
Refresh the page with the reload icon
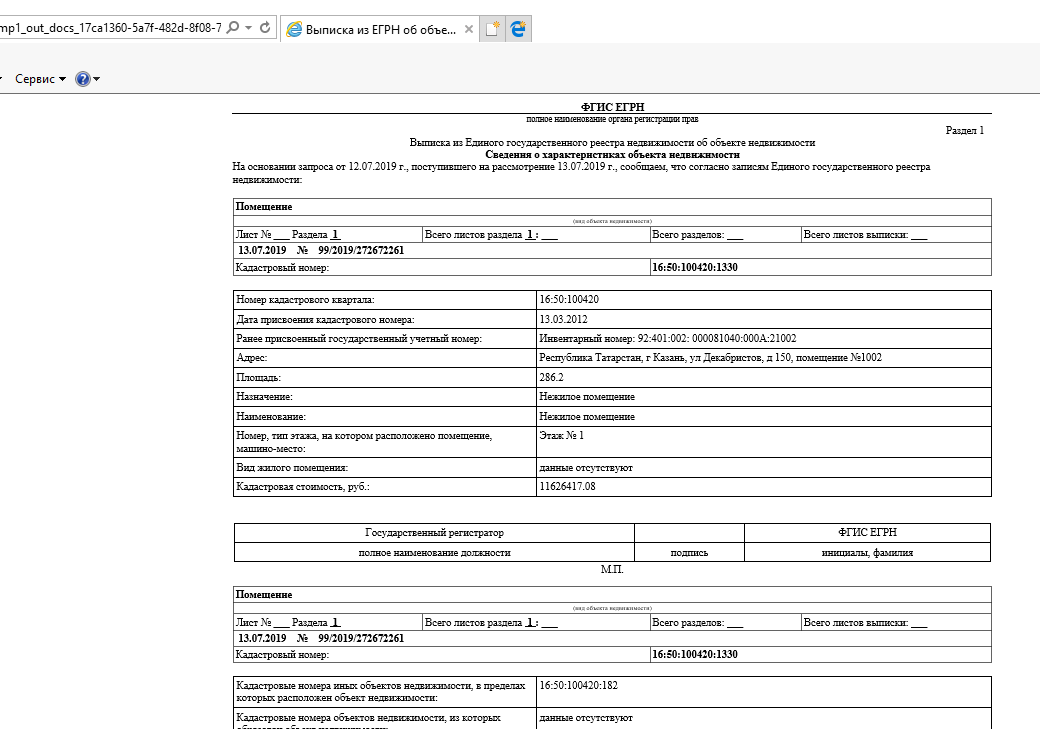[265, 28]
